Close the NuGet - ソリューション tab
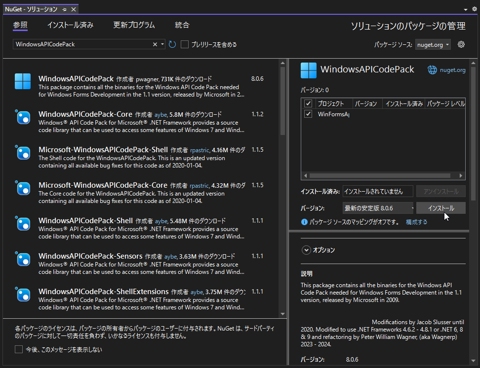 pyautogui.click(x=74, y=9)
